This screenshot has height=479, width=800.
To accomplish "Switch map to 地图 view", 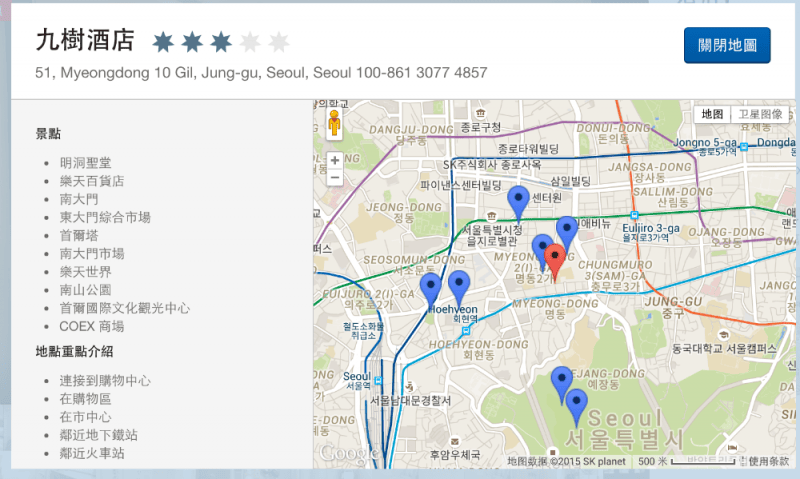I will pyautogui.click(x=712, y=114).
